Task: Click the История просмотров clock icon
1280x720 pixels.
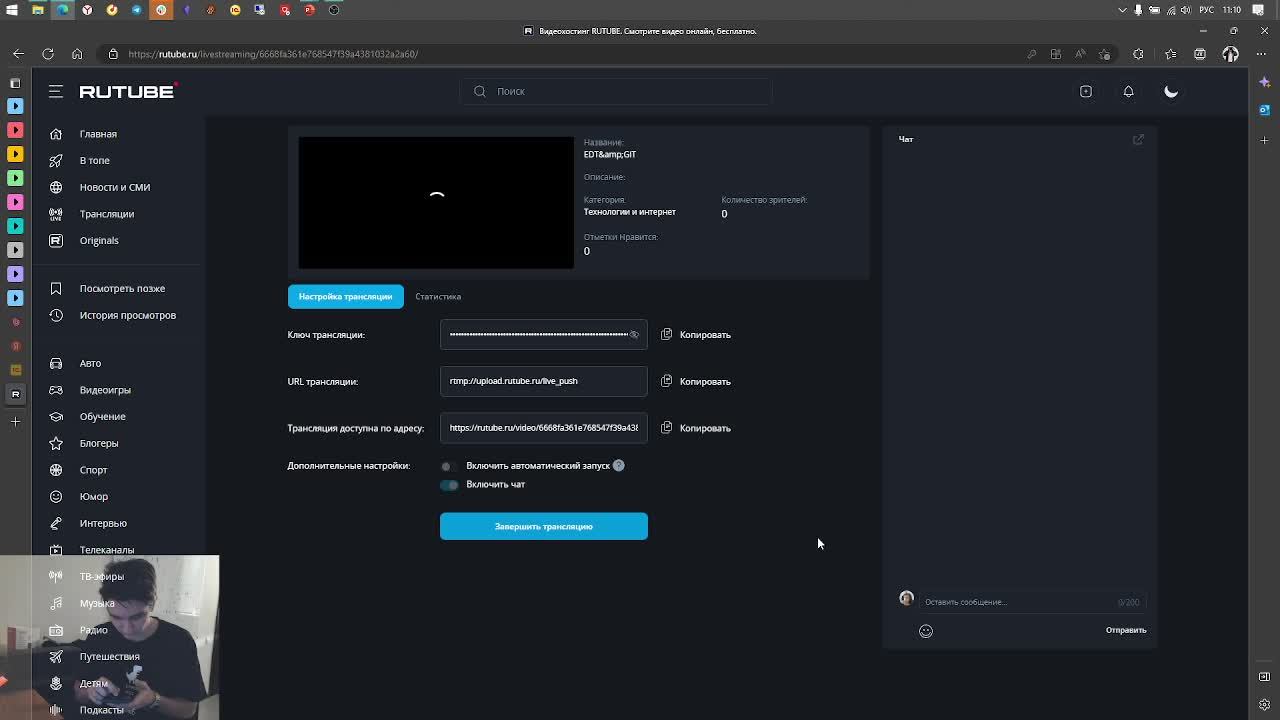Action: 56,315
